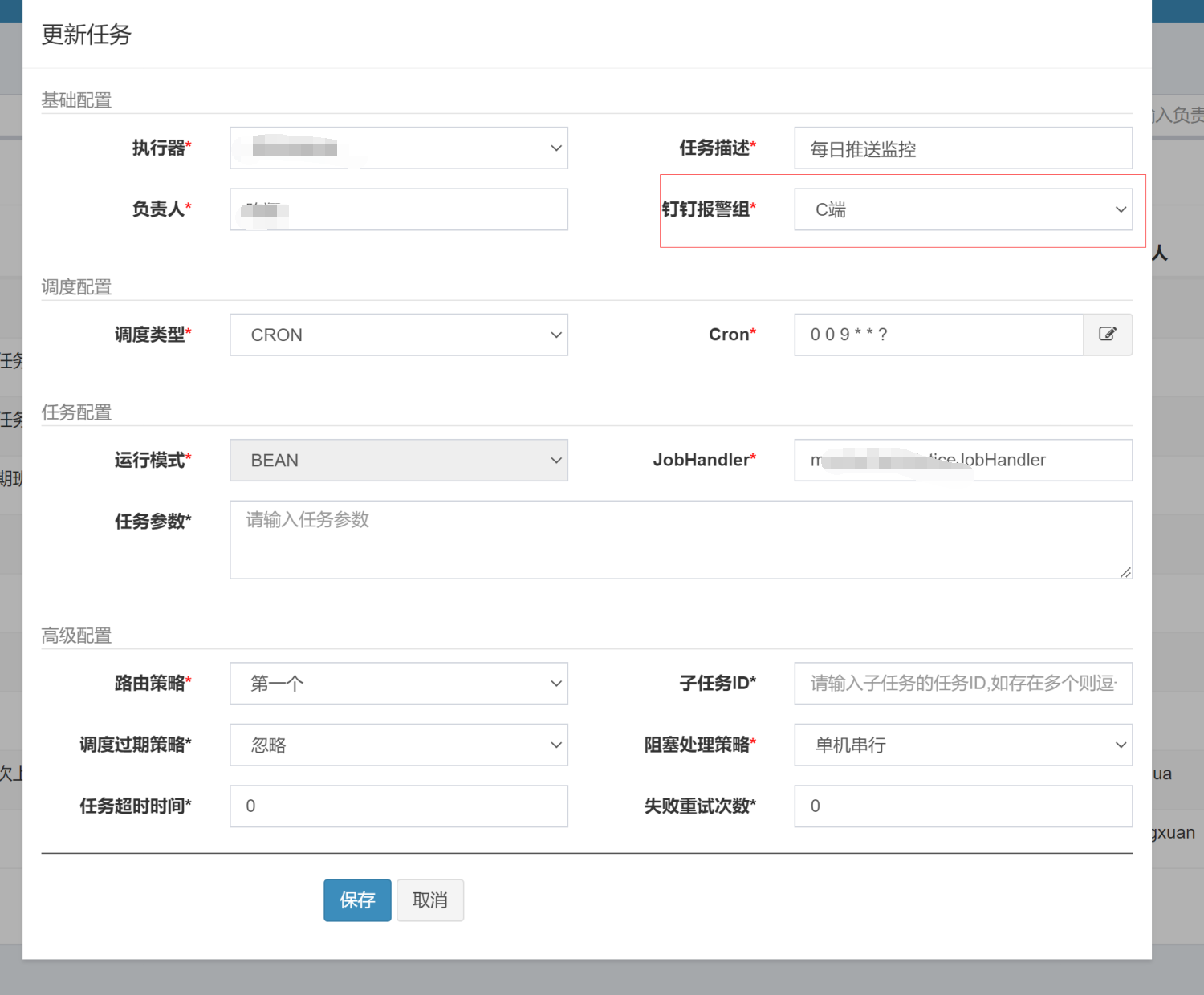Open the 执行器 dropdown
Image resolution: width=1204 pixels, height=995 pixels.
[x=398, y=148]
